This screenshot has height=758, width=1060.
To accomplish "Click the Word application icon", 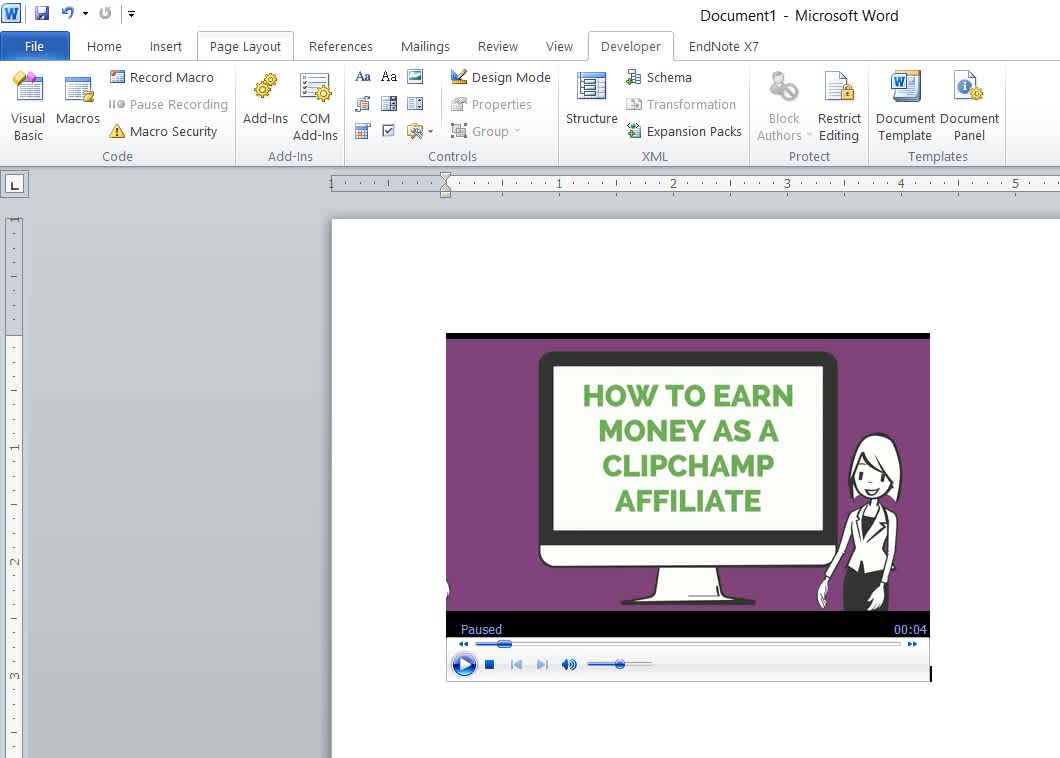I will pyautogui.click(x=11, y=13).
